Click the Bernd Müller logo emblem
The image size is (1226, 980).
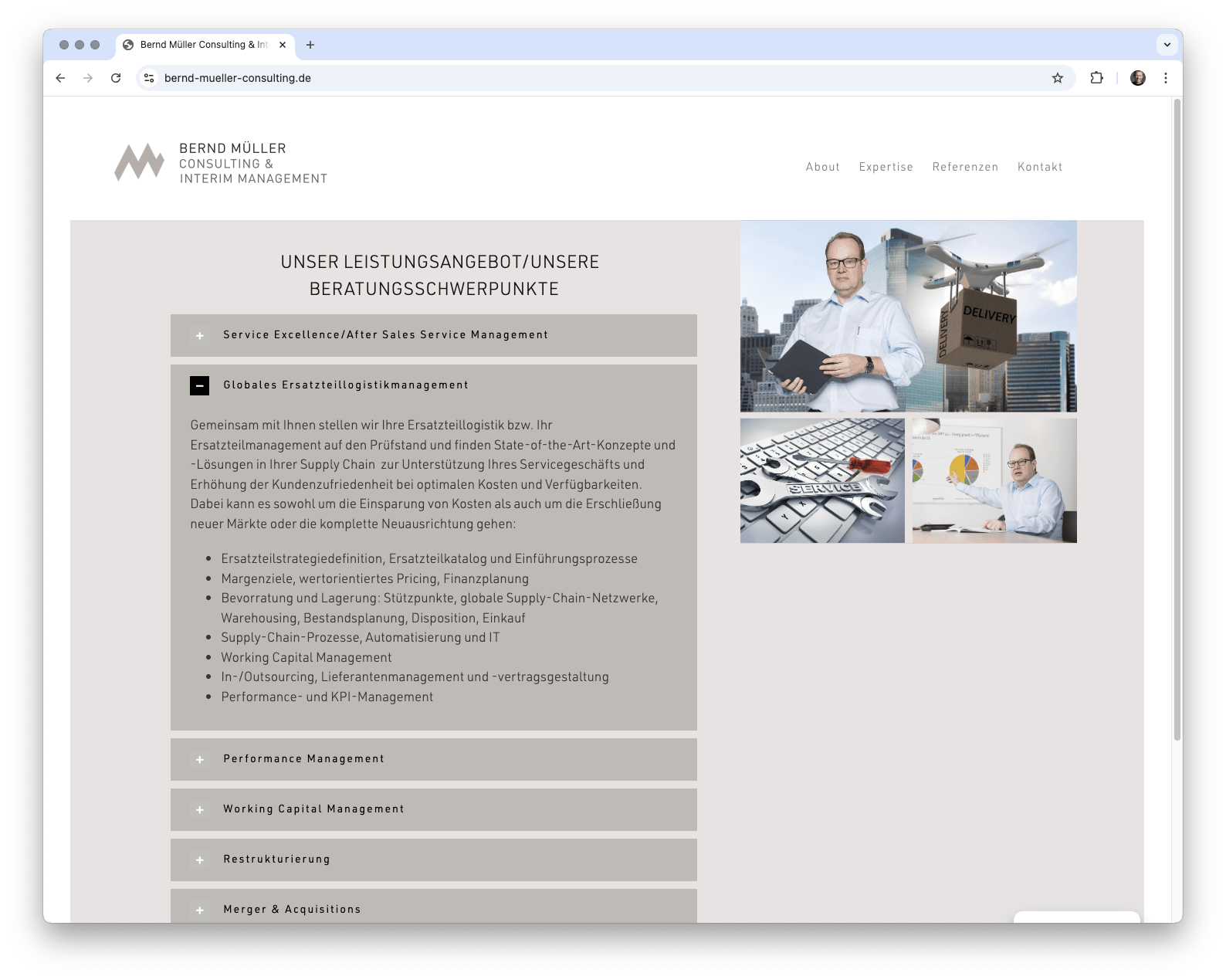coord(139,163)
